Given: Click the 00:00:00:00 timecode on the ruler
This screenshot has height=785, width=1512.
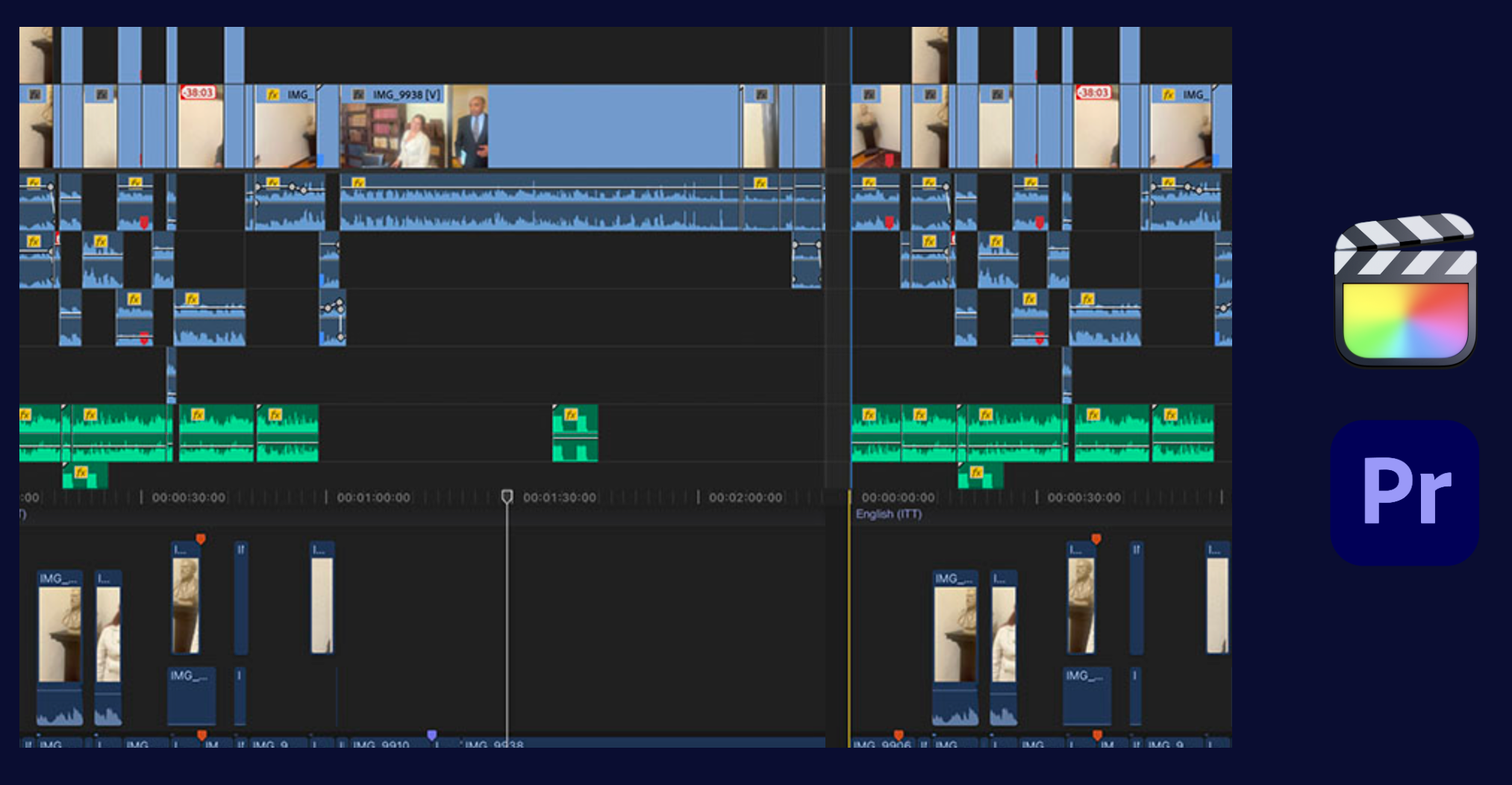Looking at the screenshot, I should [898, 498].
